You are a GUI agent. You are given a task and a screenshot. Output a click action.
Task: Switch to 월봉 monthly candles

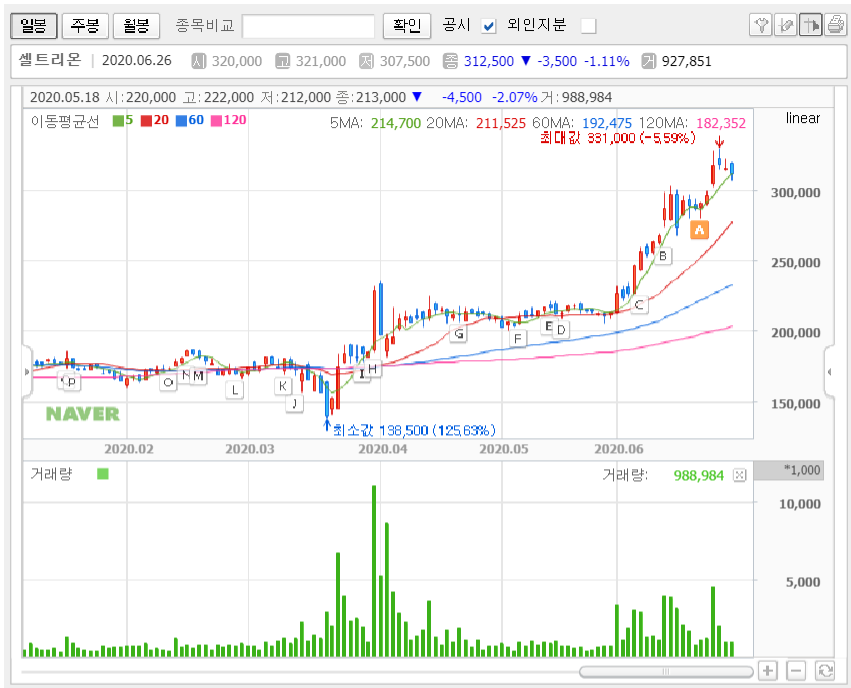coord(136,26)
